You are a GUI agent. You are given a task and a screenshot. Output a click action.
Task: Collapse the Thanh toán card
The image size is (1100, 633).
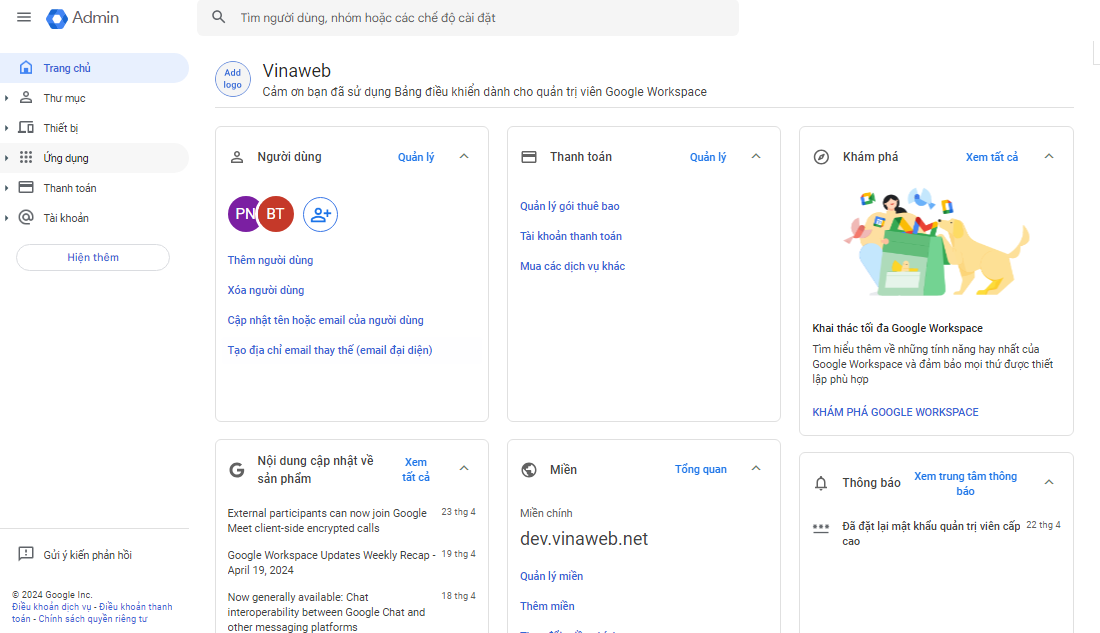pos(756,157)
